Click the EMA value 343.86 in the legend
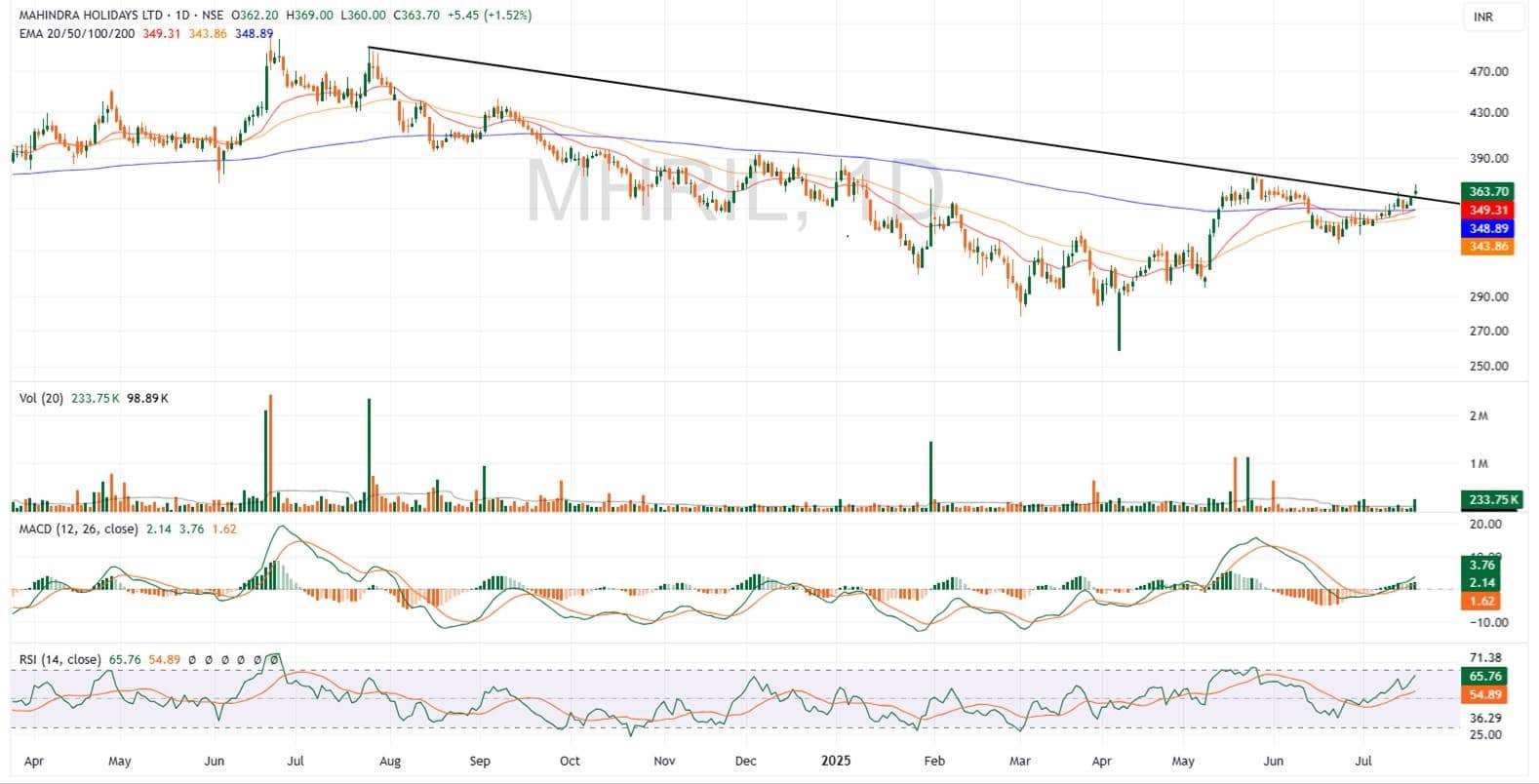 point(208,33)
